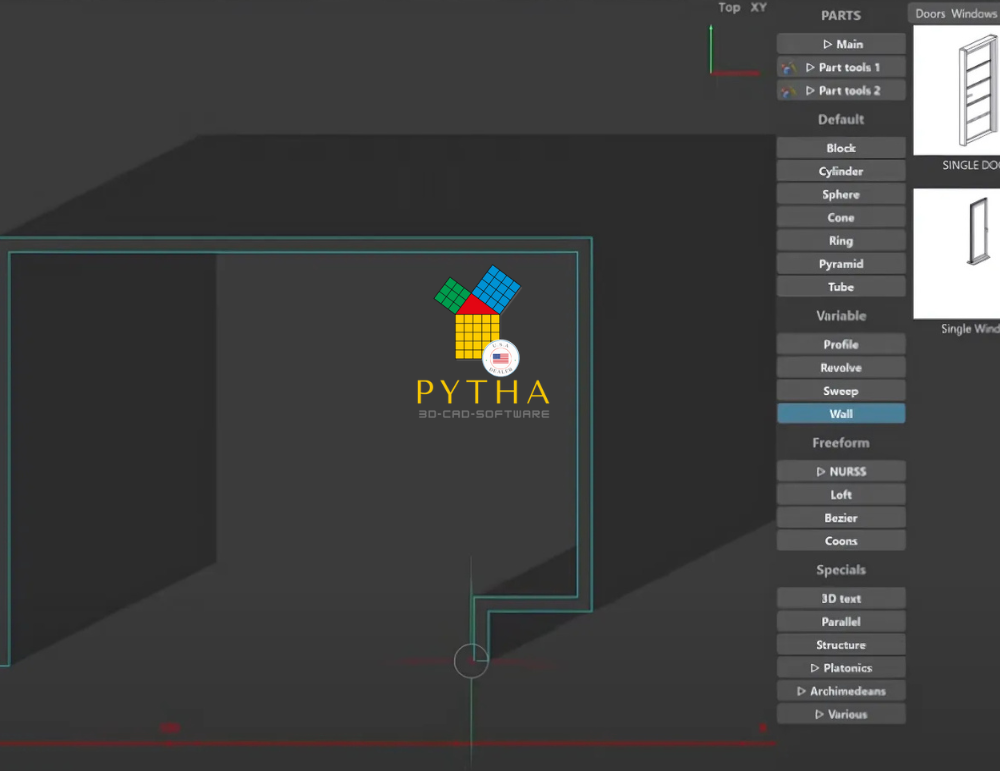Viewport: 1000px width, 780px height.
Task: Click the colorful icon beside Part tools 1
Action: coord(787,67)
